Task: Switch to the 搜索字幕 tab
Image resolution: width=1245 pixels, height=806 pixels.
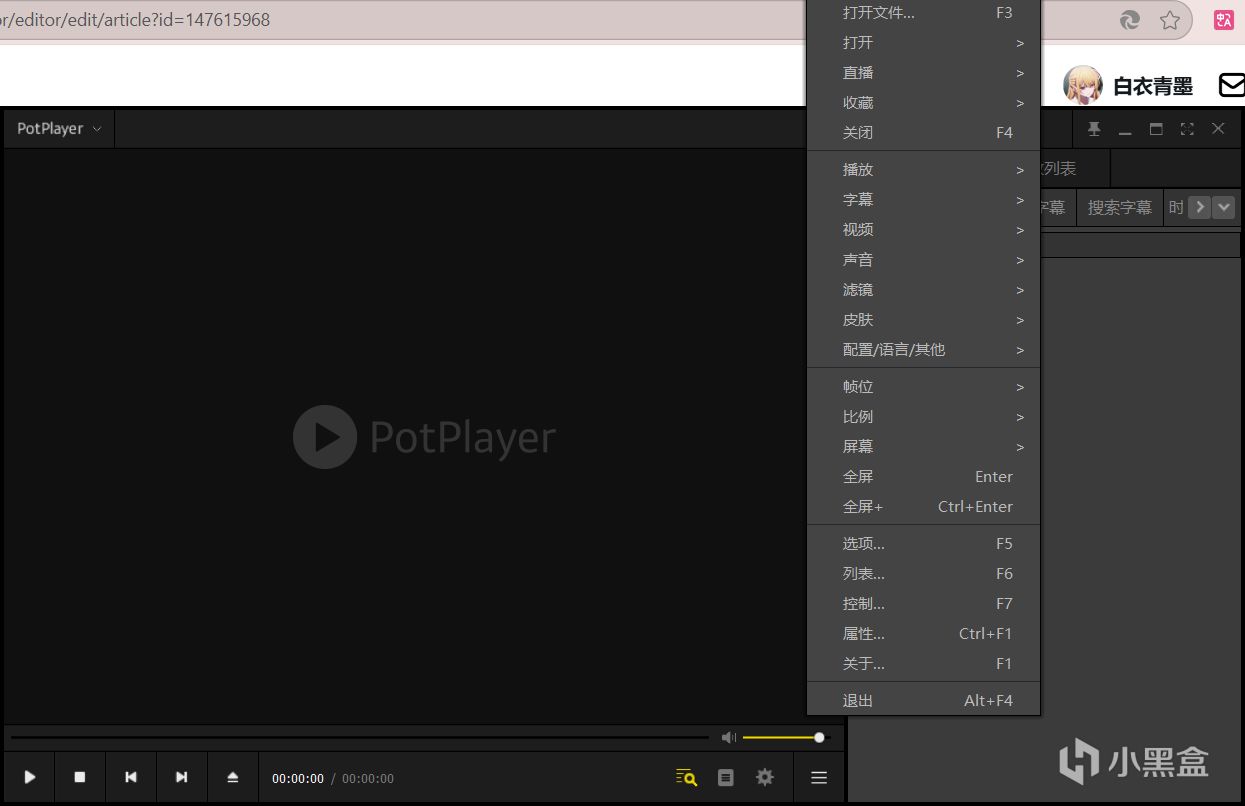Action: point(1120,208)
